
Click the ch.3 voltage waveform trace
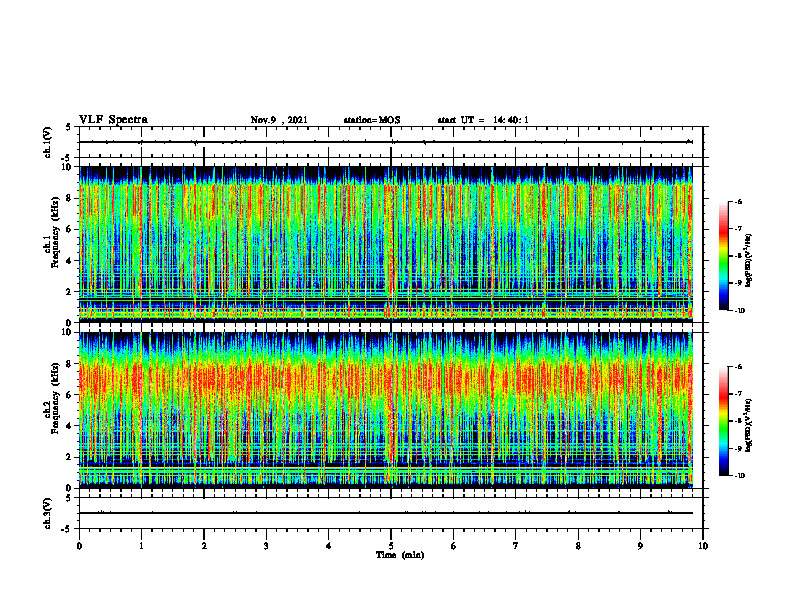click(x=386, y=513)
